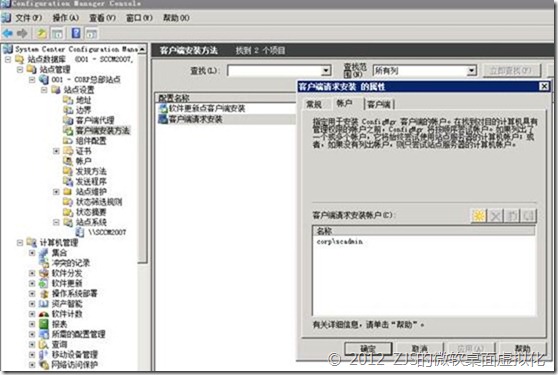558x375 pixels.
Task: Open the 操作(A) menu
Action: point(65,18)
